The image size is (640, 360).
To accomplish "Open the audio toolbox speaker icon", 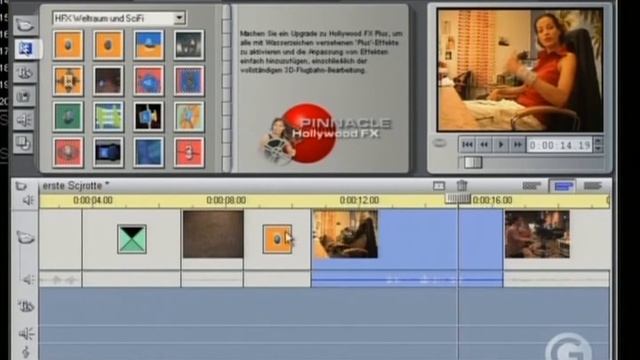I will (x=28, y=200).
